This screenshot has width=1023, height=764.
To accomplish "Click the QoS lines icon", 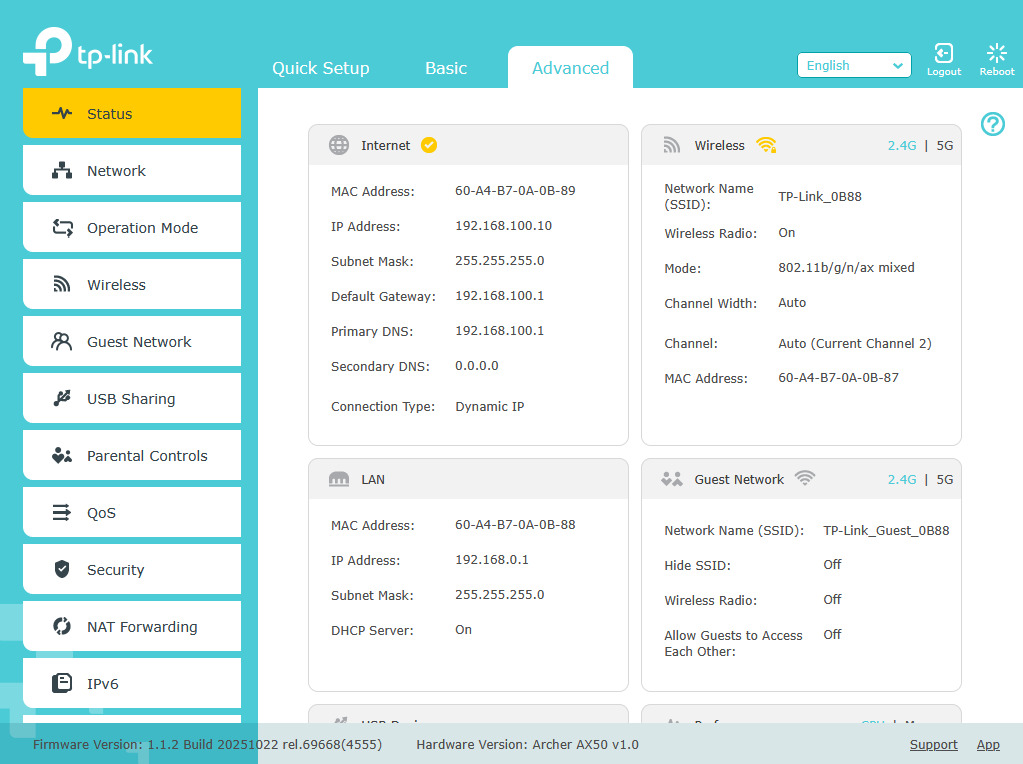I will coord(61,512).
